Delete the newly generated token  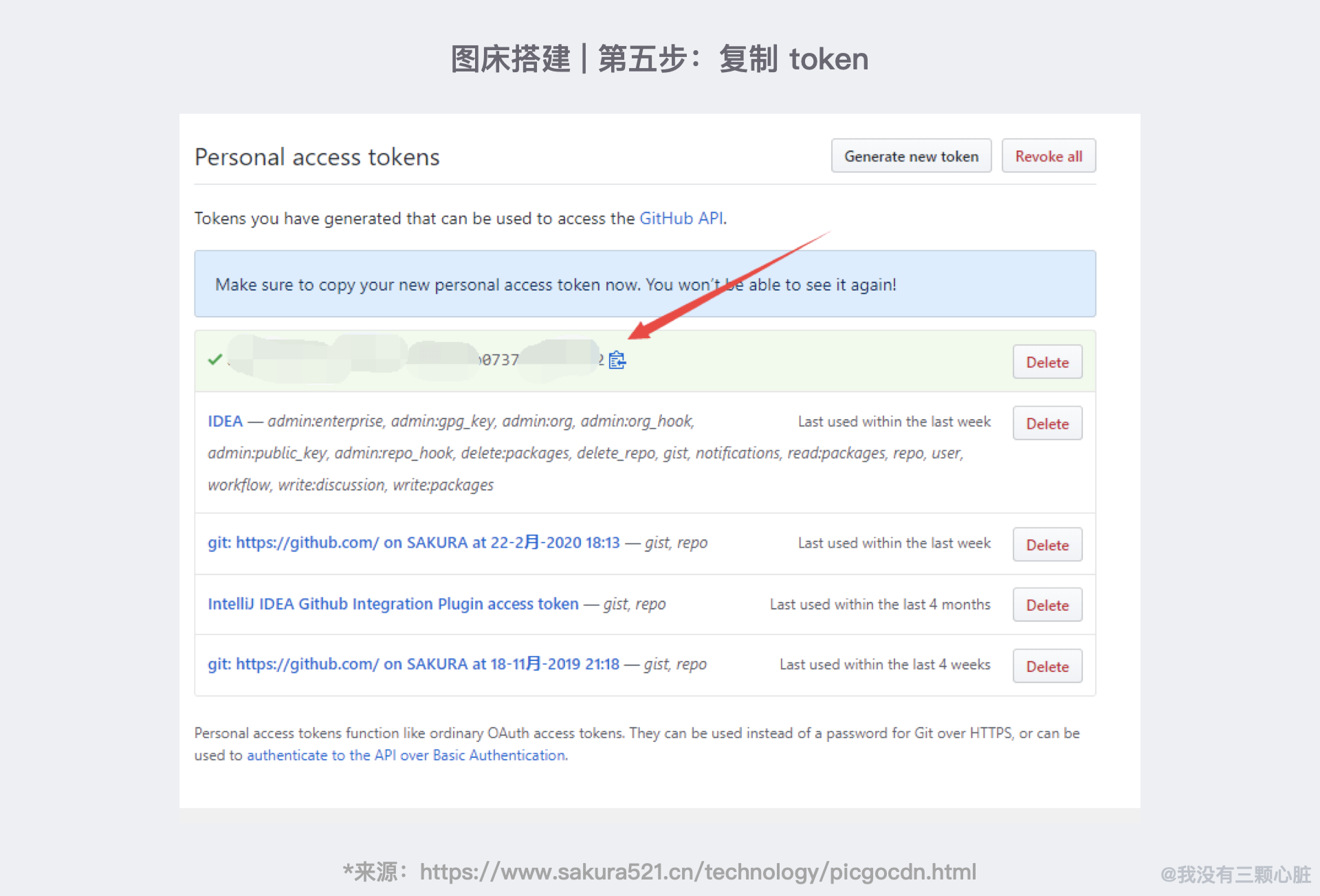(1046, 362)
